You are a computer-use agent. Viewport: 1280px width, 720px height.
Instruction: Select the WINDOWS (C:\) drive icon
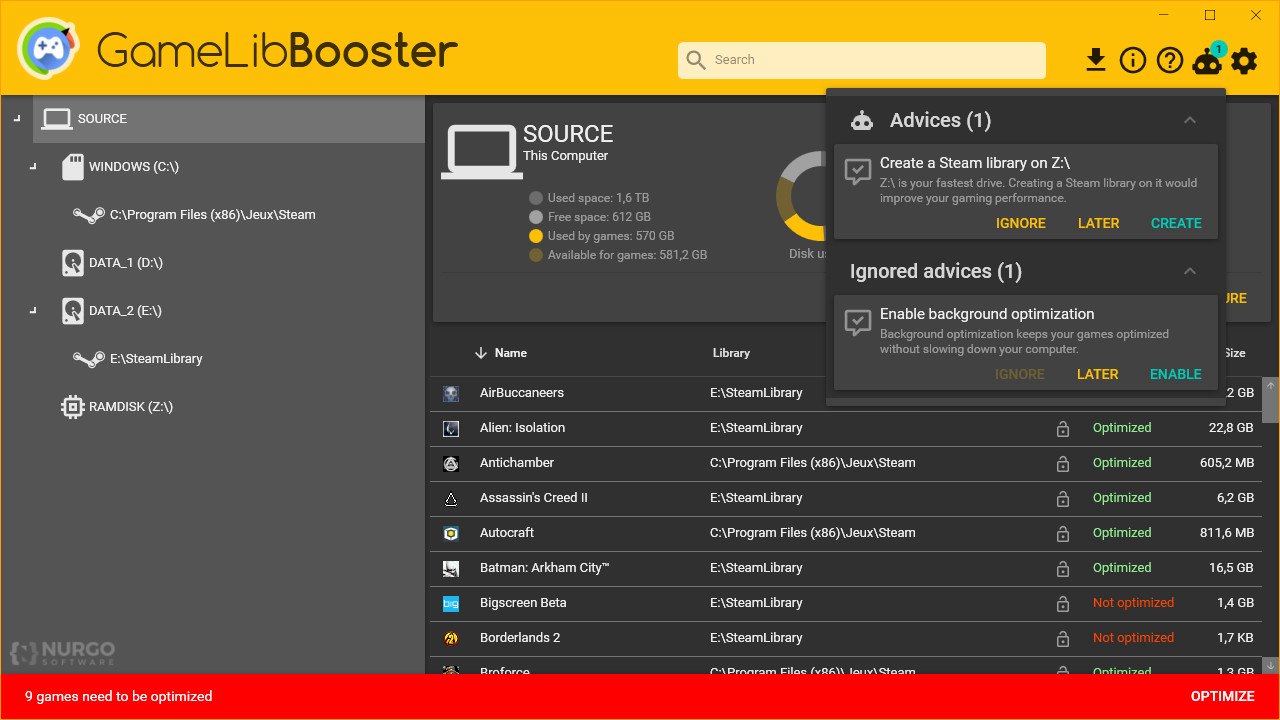coord(72,166)
